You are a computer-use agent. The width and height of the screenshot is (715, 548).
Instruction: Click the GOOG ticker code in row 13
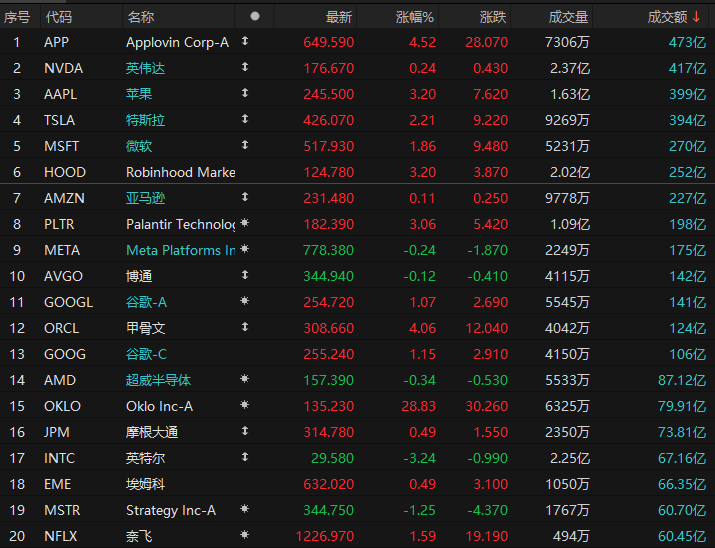[x=65, y=354]
